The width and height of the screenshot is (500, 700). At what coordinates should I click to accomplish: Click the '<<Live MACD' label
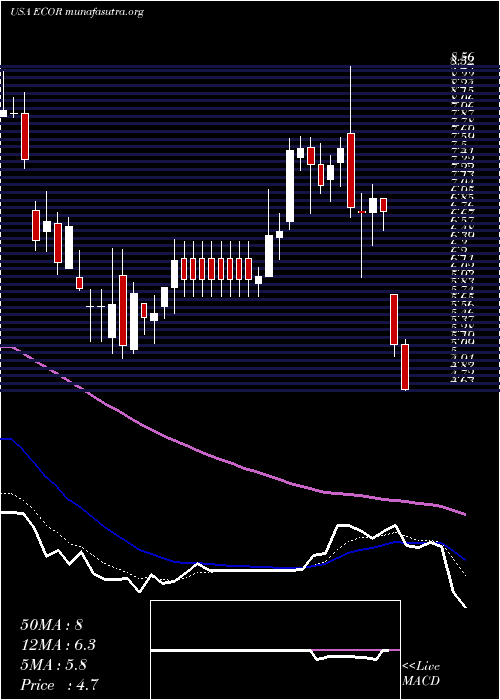[x=421, y=674]
